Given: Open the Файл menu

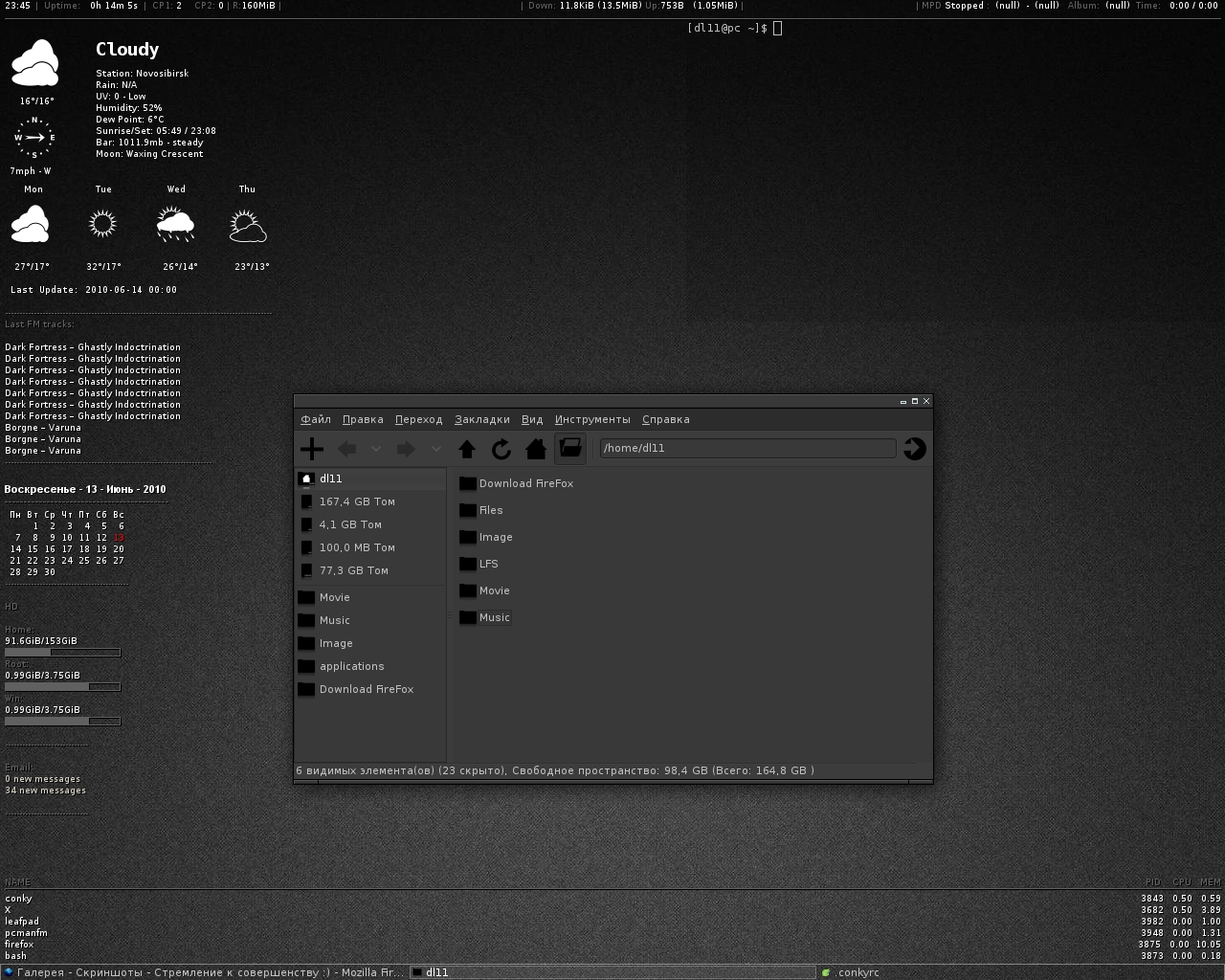Looking at the screenshot, I should point(316,419).
